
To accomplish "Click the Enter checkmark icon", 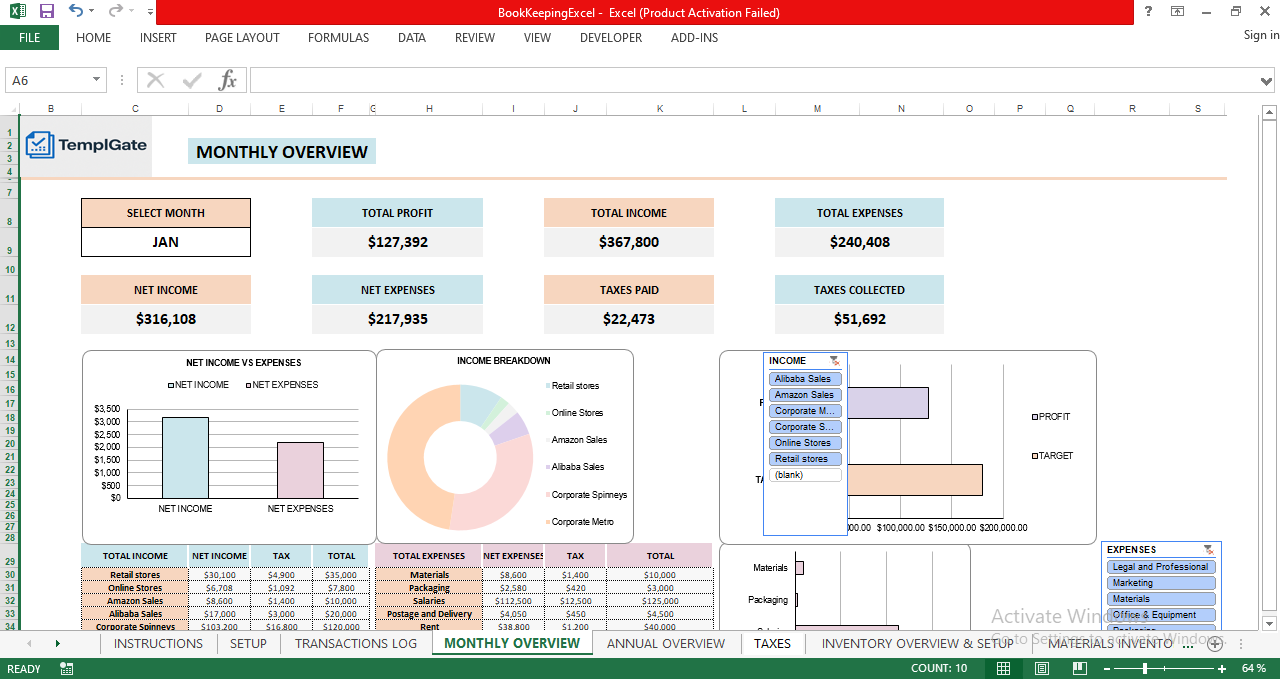I will coord(192,80).
